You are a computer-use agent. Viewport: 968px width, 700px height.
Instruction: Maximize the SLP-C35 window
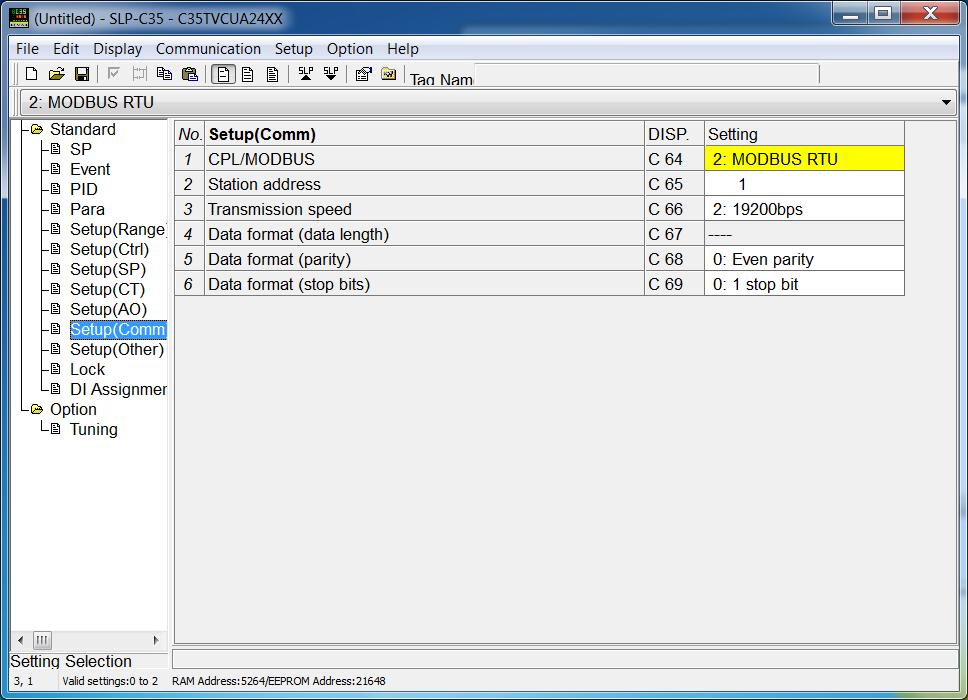click(x=883, y=14)
